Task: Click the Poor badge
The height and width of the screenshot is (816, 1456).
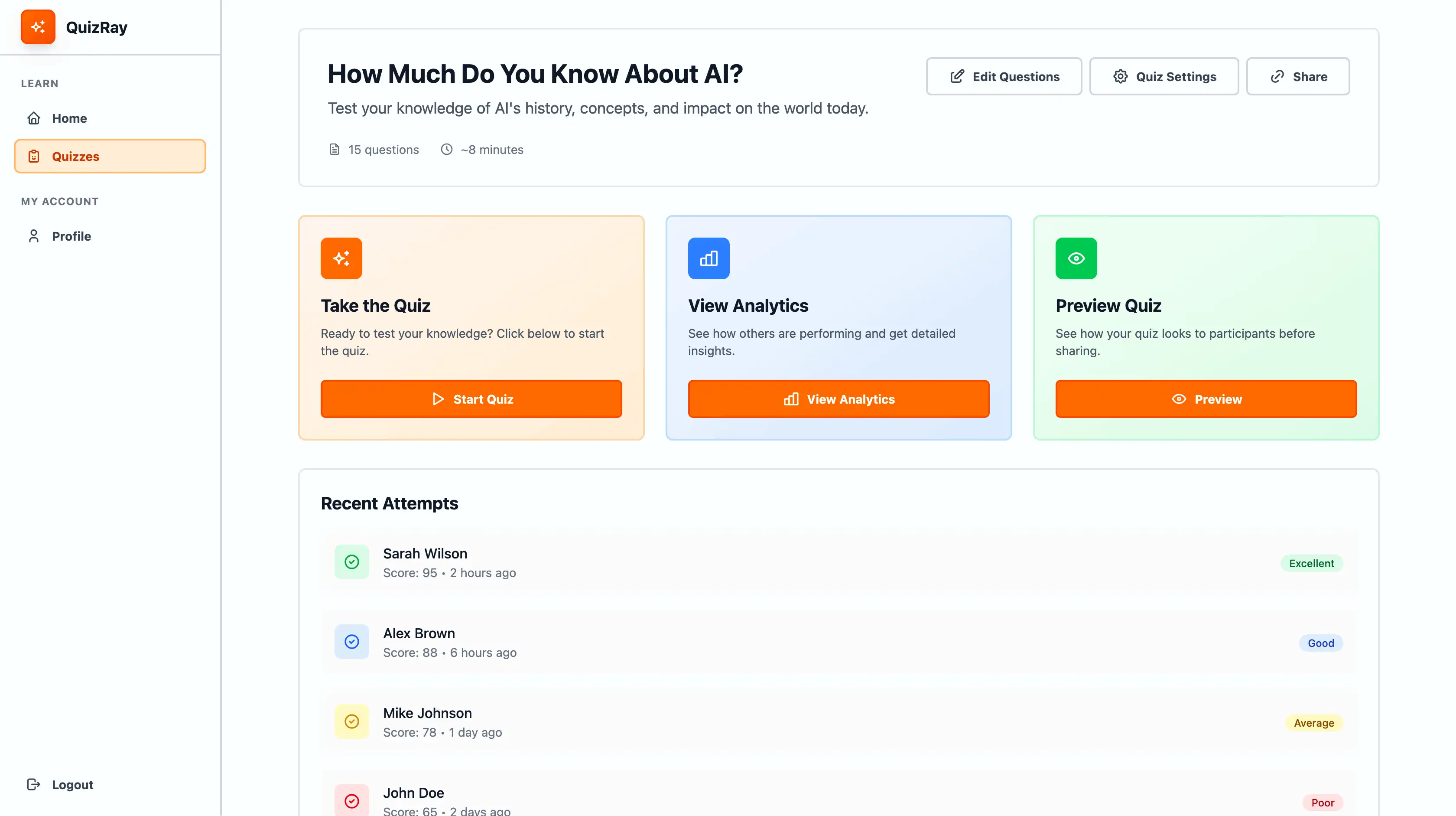Action: click(1323, 802)
